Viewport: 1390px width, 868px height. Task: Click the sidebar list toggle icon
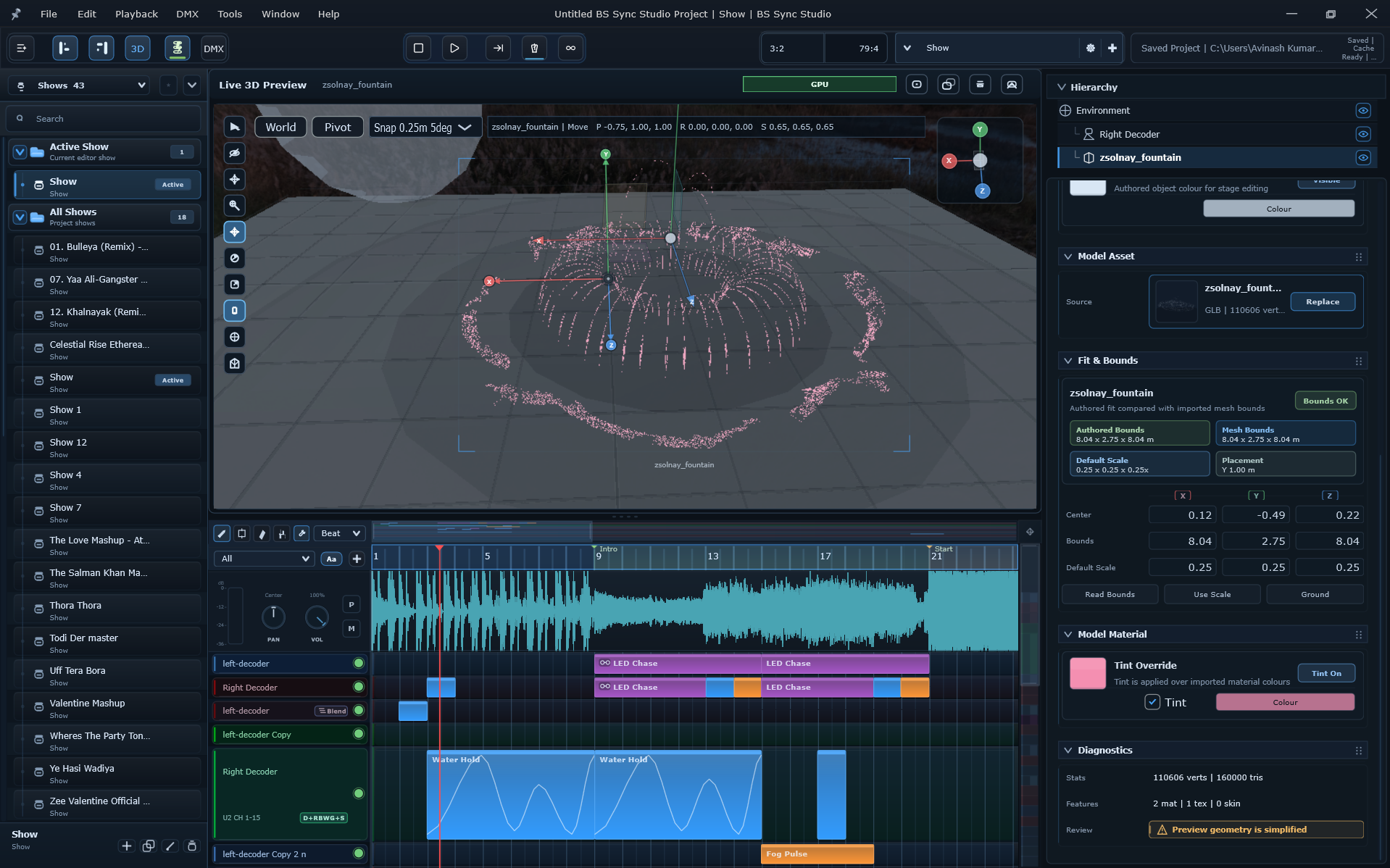(x=21, y=48)
